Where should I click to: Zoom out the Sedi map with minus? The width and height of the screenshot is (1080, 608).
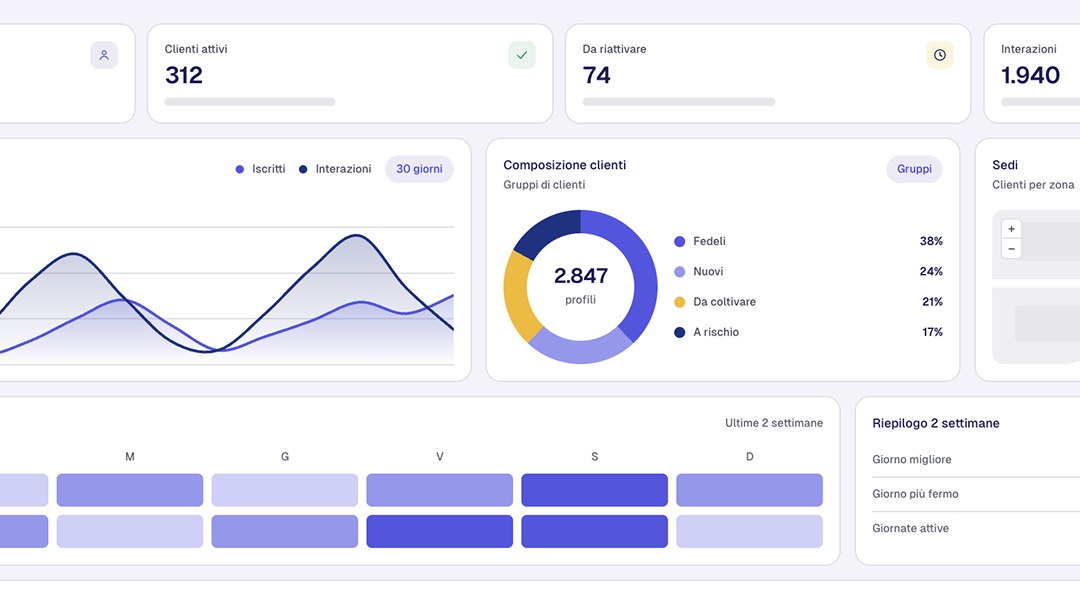coord(1011,249)
